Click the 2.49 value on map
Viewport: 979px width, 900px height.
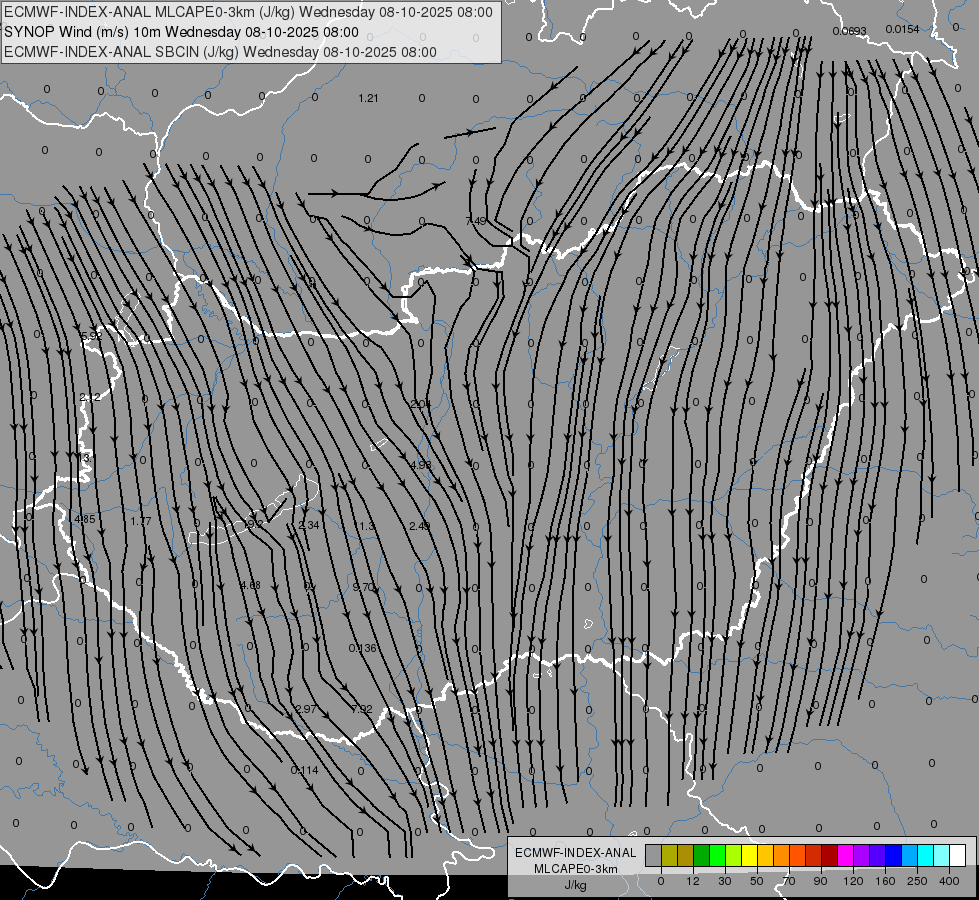[420, 526]
